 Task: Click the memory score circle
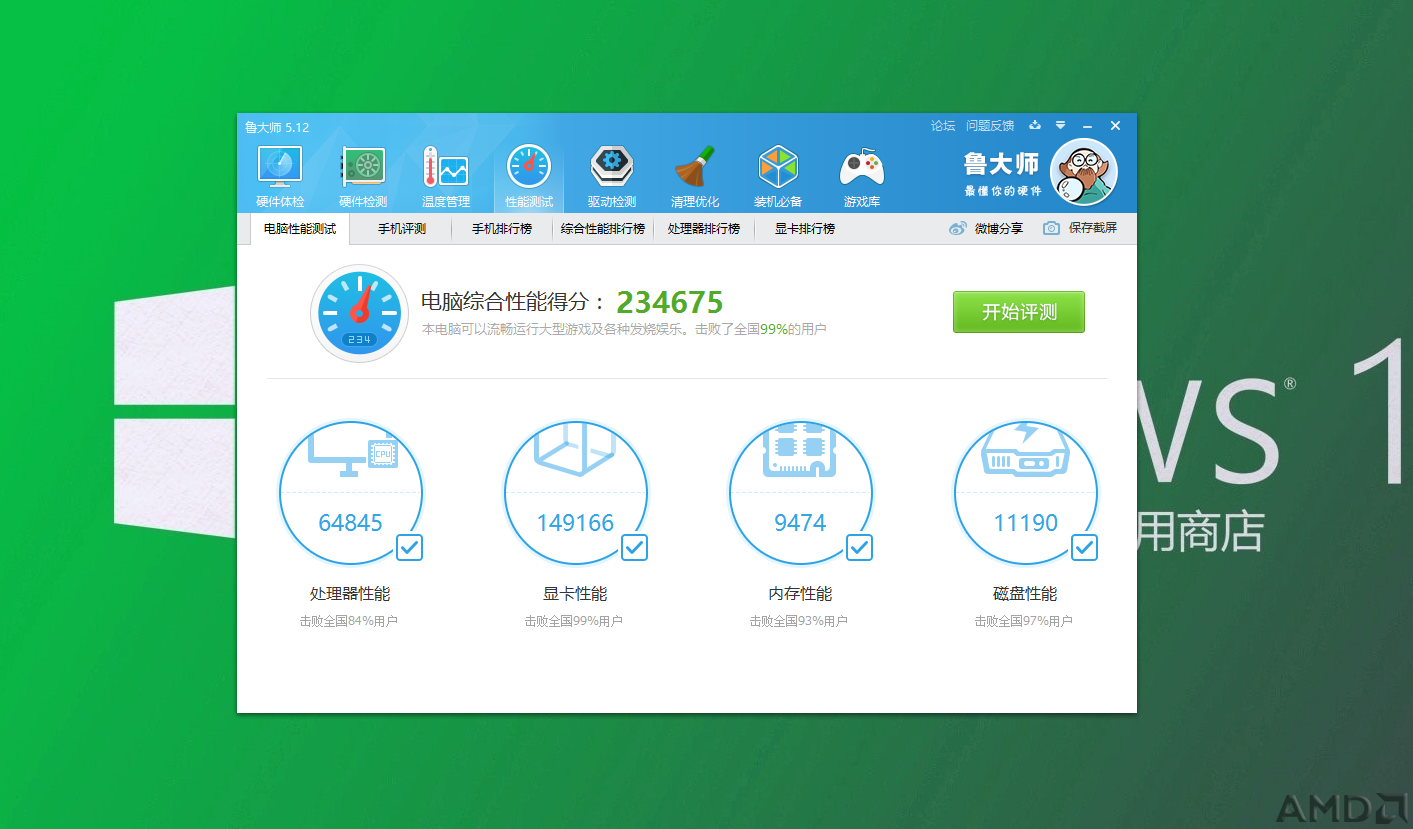[x=800, y=494]
